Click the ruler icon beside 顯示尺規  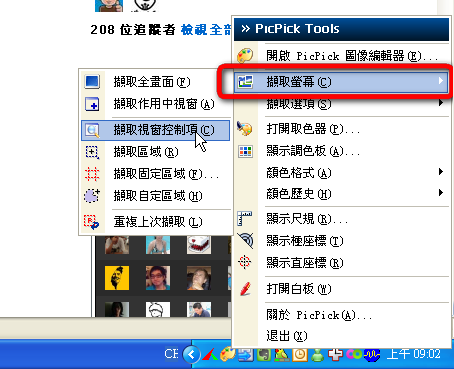tap(245, 218)
